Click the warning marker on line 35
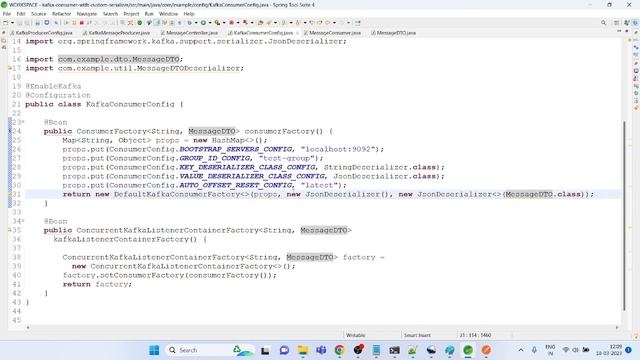Image resolution: width=640 pixels, height=360 pixels. tap(10, 230)
